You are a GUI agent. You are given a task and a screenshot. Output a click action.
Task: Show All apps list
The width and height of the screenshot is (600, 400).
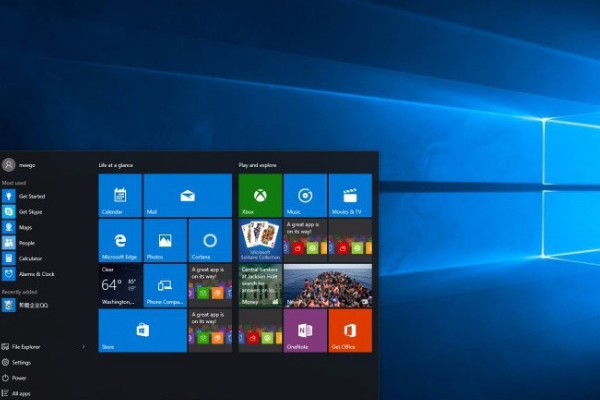click(x=16, y=393)
